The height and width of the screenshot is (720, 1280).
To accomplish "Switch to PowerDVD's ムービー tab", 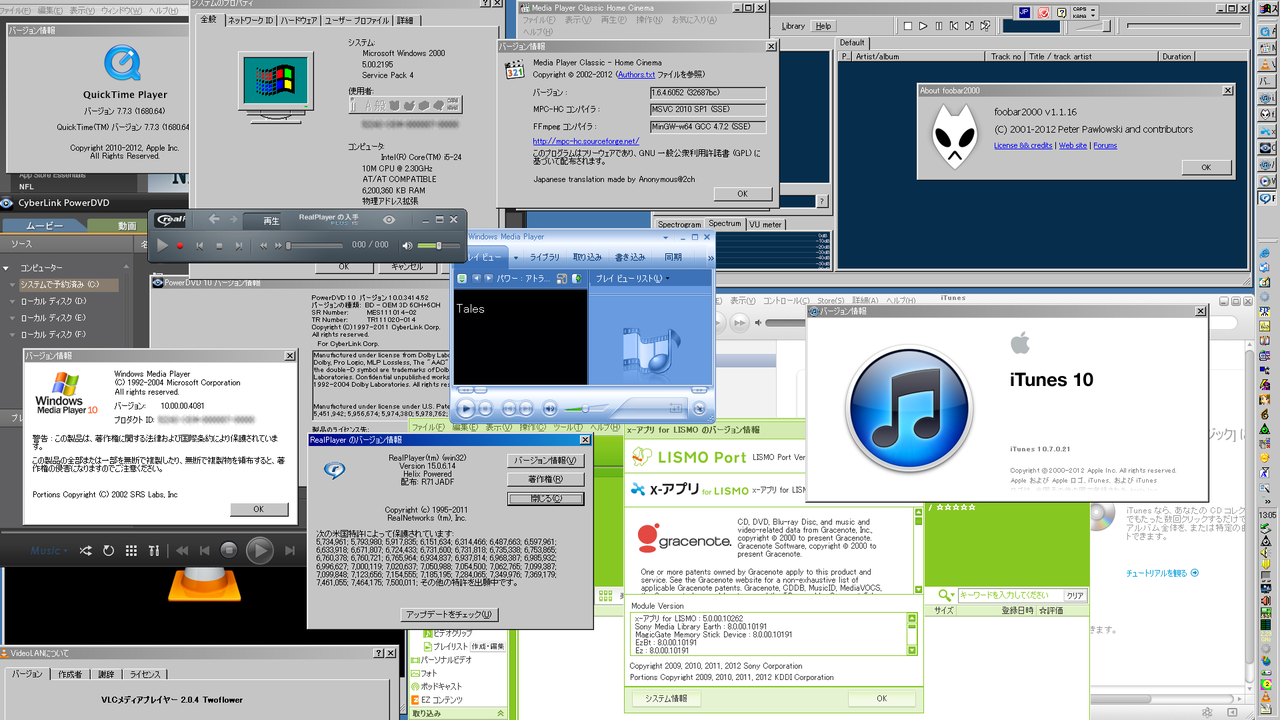I will click(x=44, y=226).
